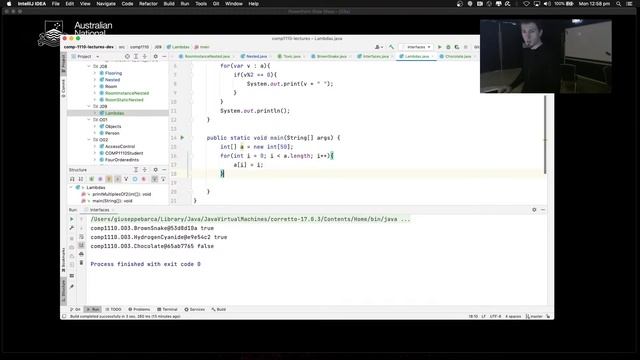Click the editor vertical scrollbar
This screenshot has height=360, width=640.
click(545, 135)
